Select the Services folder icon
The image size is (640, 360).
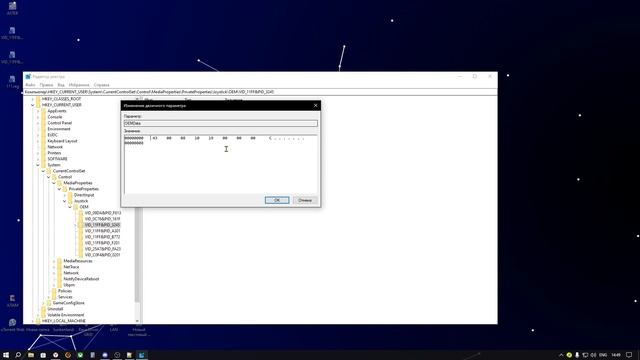54,297
